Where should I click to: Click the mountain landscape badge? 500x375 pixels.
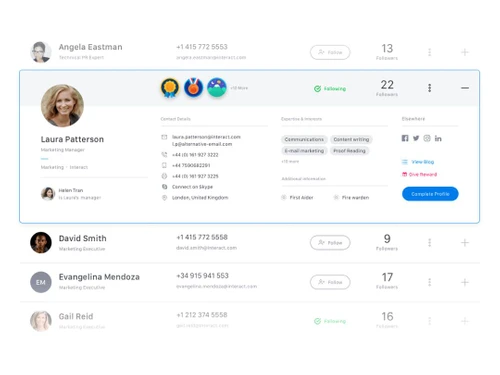coord(217,88)
